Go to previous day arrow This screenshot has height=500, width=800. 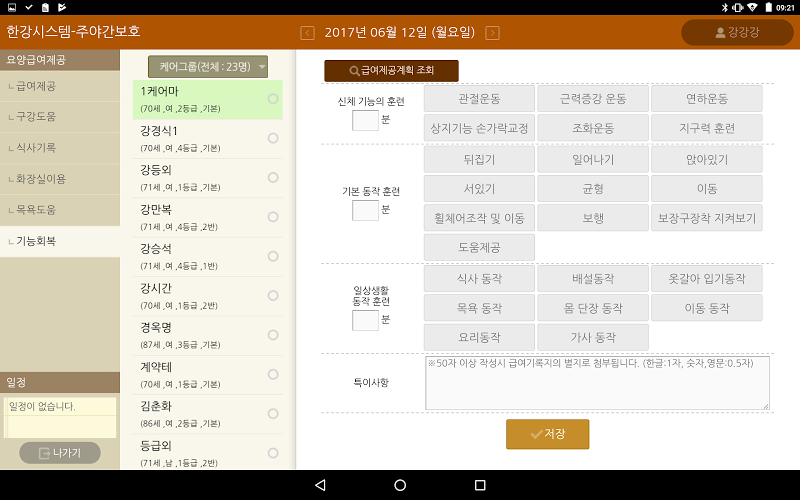(307, 33)
